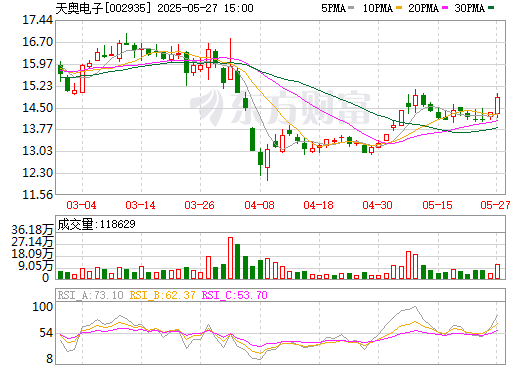
Task: Click the 04-18 date label
Action: (x=318, y=205)
